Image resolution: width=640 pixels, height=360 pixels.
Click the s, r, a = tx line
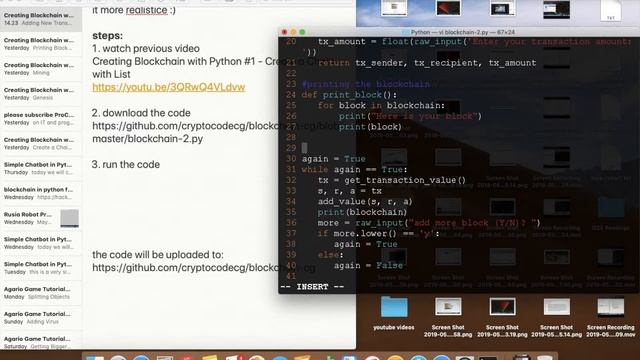tap(349, 191)
